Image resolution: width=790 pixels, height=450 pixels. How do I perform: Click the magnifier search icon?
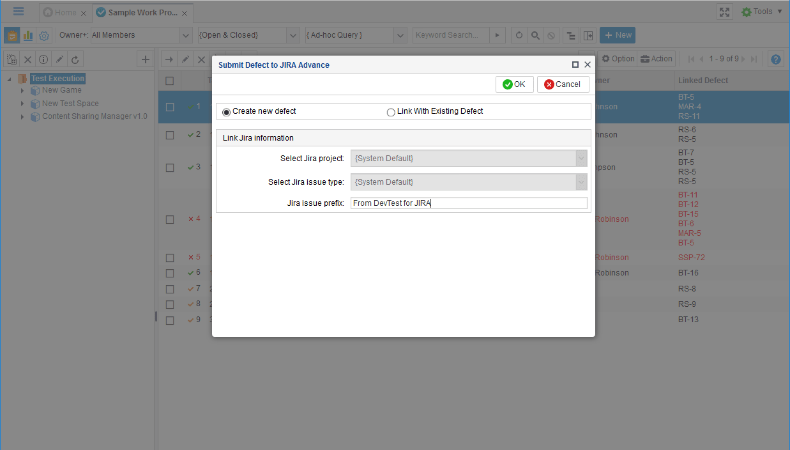click(535, 35)
